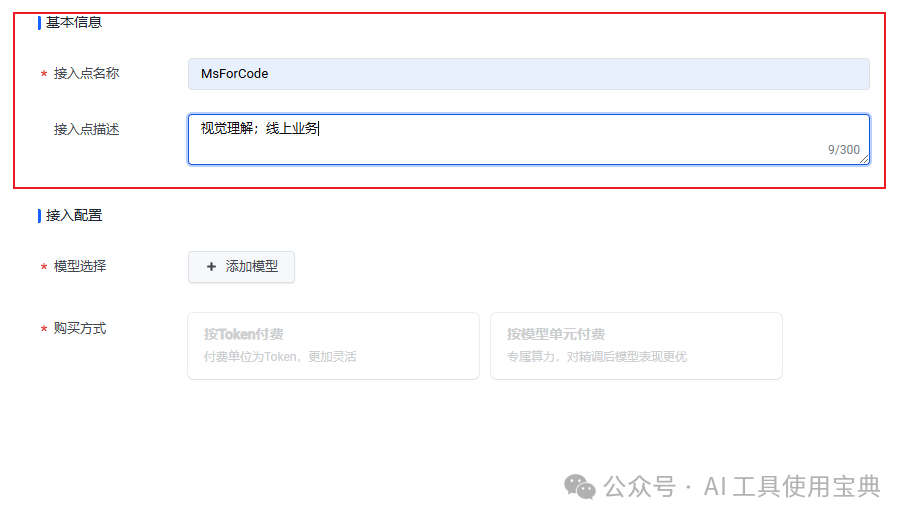
Task: Click the resize handle of description box
Action: pos(864,159)
